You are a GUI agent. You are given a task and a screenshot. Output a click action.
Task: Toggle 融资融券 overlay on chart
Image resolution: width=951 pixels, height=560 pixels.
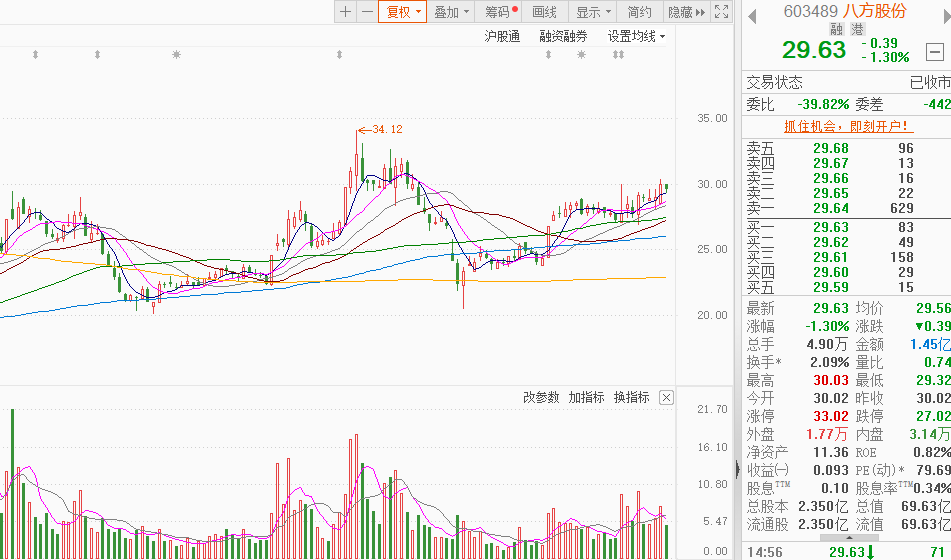563,36
